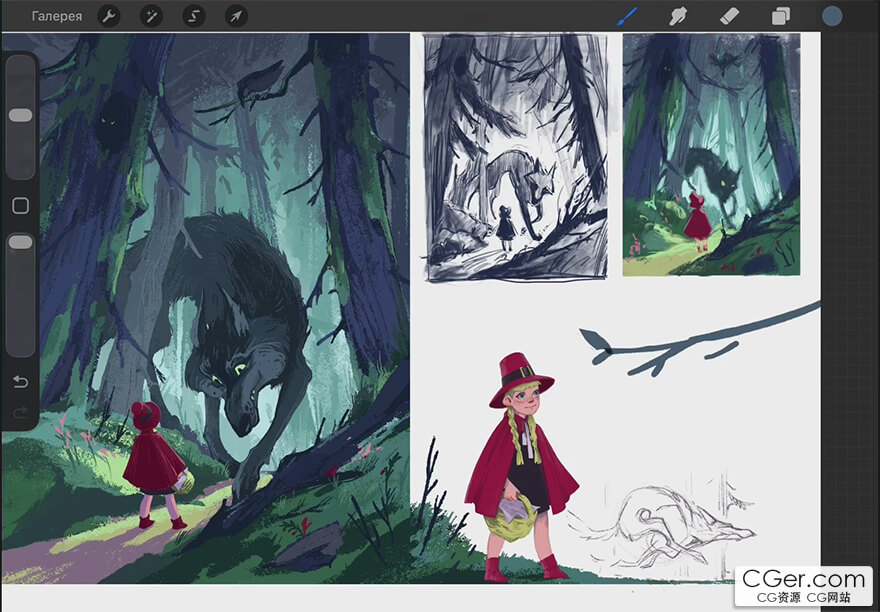Viewport: 880px width, 612px height.
Task: Activate the Transform arrow tool
Action: pos(236,16)
